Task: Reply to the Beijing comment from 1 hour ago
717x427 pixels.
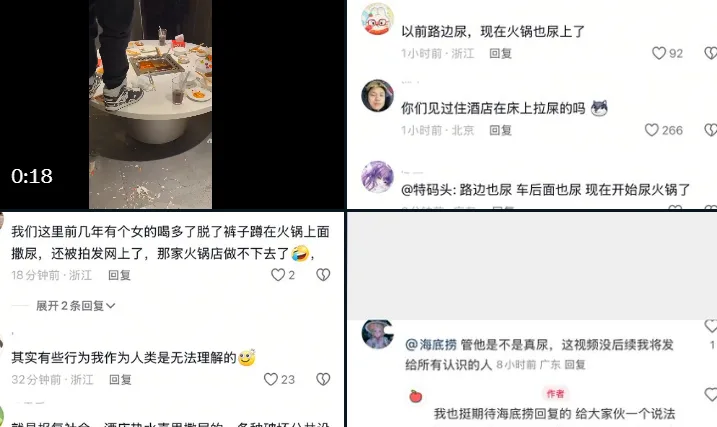Action: [500, 130]
